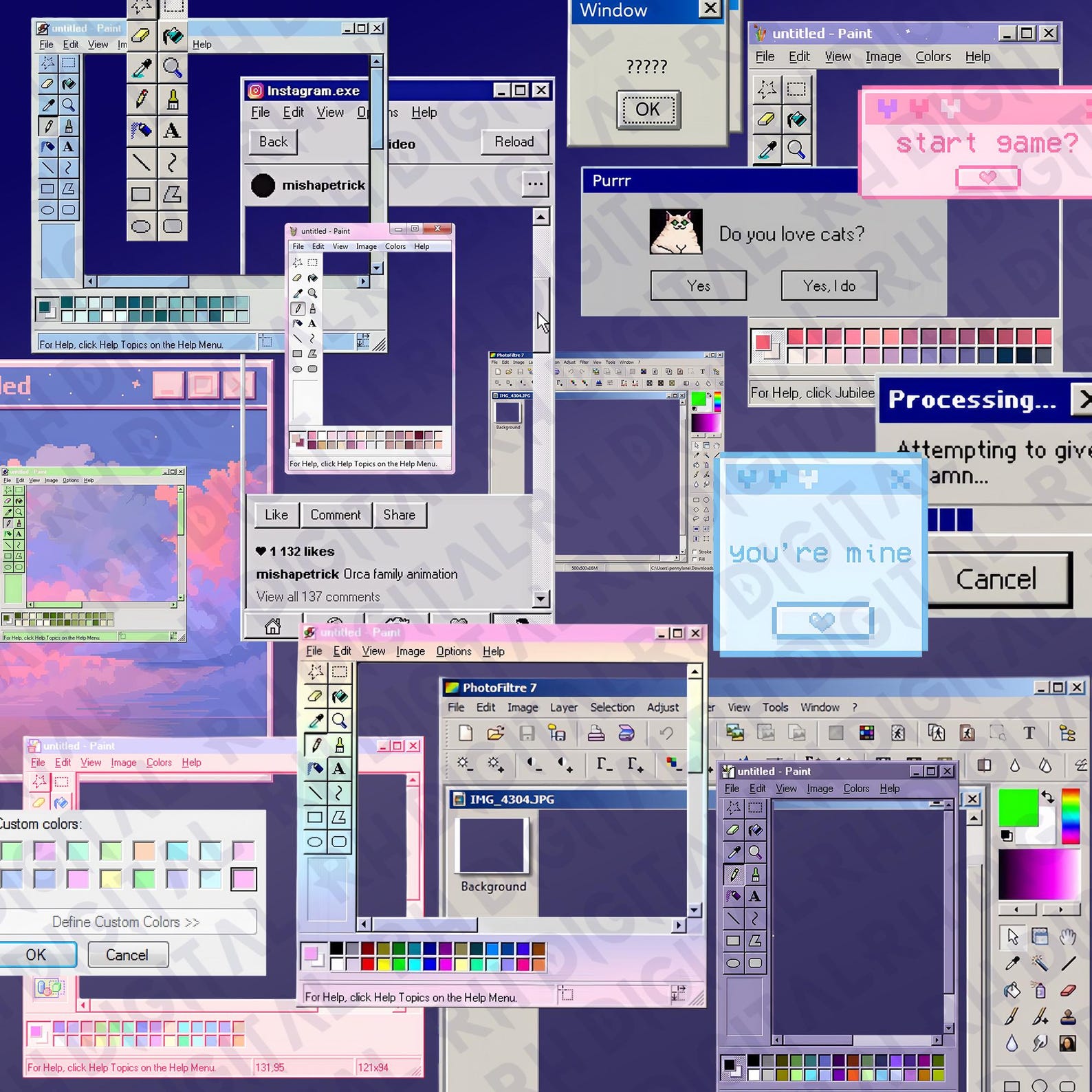This screenshot has height=1092, width=1092.
Task: Tick the Fill checkbox in small PhotoFiltre window
Action: (x=695, y=559)
